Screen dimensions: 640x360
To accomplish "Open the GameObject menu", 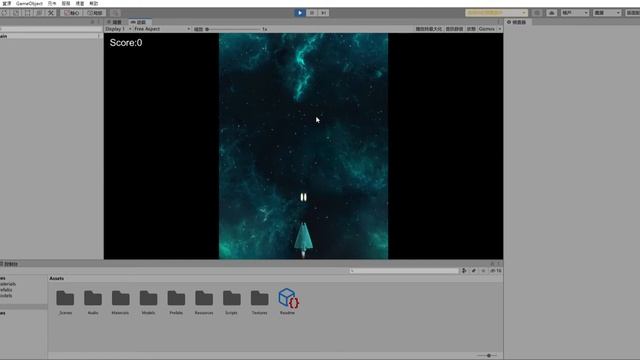I will (x=29, y=3).
